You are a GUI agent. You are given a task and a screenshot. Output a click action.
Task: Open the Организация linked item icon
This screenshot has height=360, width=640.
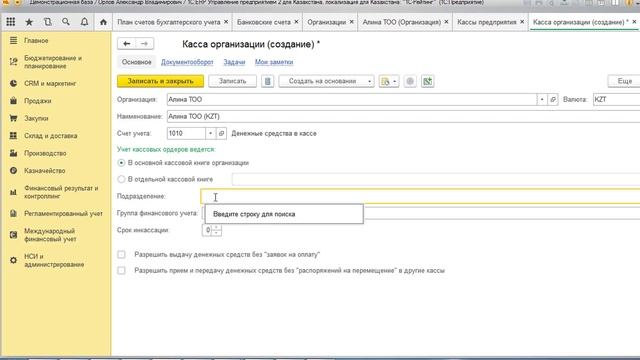(553, 100)
